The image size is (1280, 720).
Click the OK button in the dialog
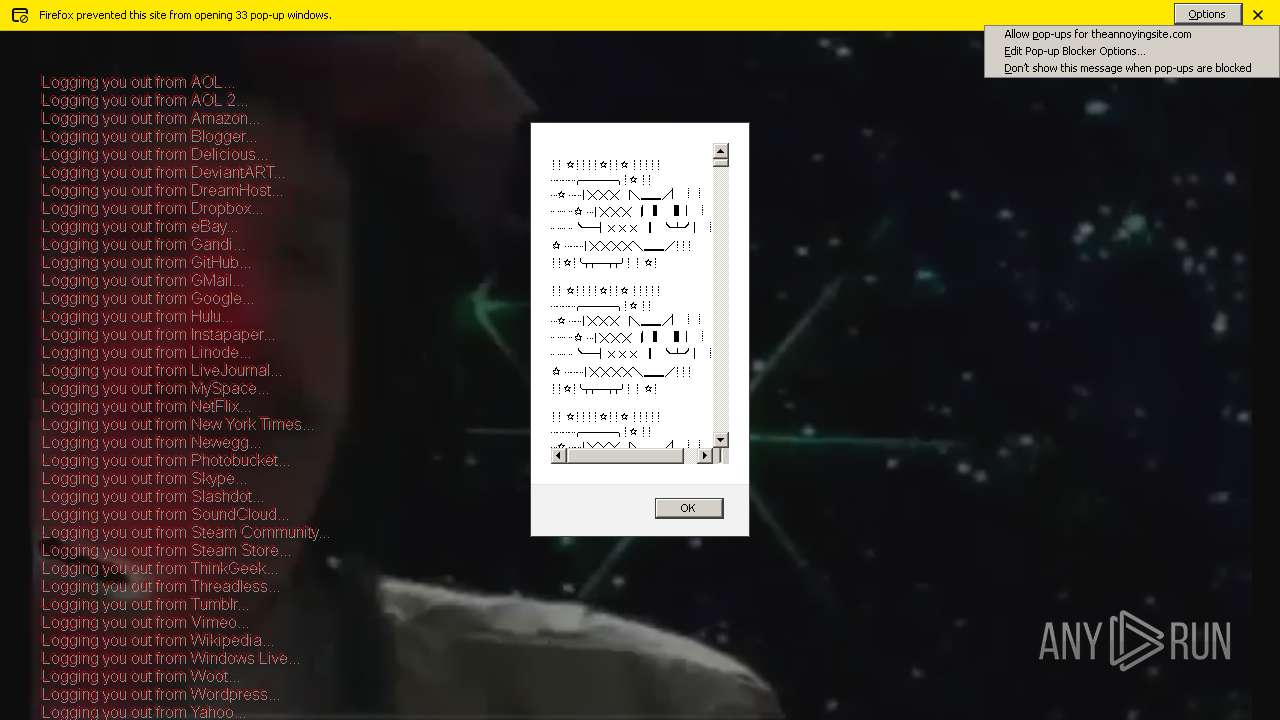point(688,508)
